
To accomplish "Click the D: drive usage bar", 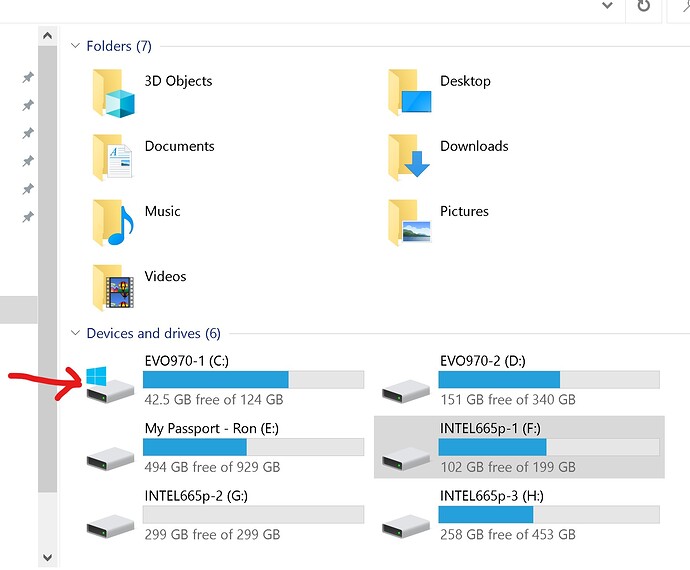I will (x=549, y=379).
